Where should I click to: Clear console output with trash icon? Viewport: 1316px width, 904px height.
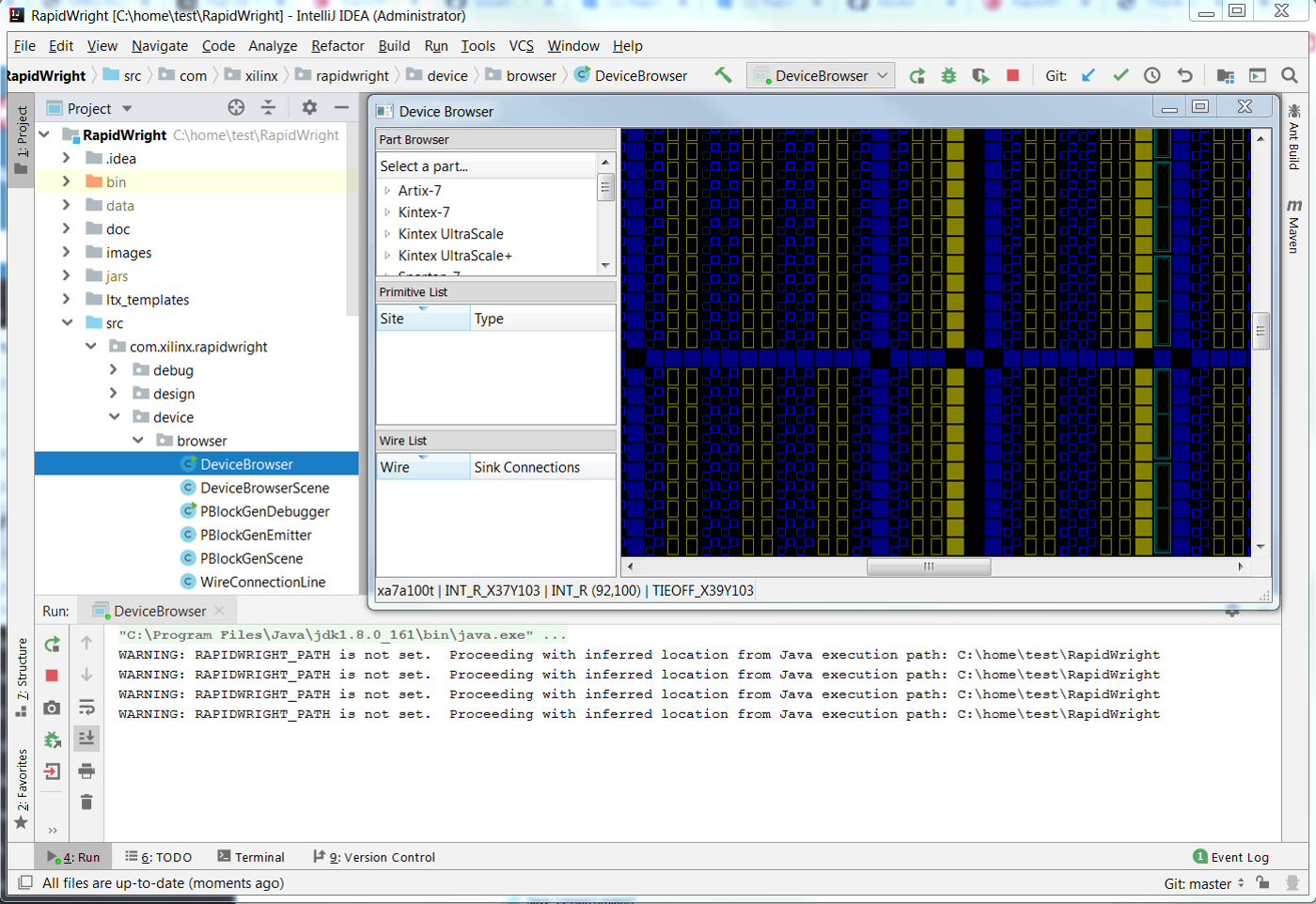point(86,802)
